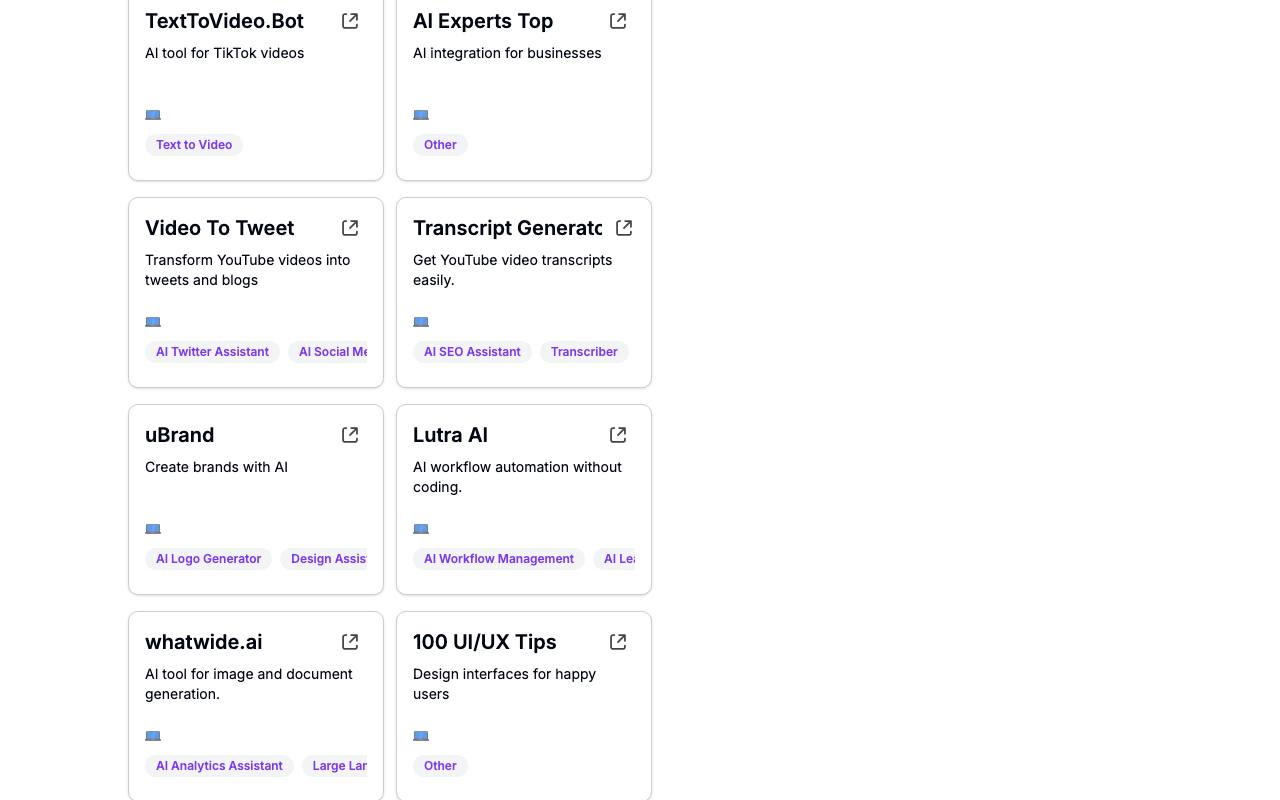Open the 100 UI/UX Tips title

click(484, 642)
